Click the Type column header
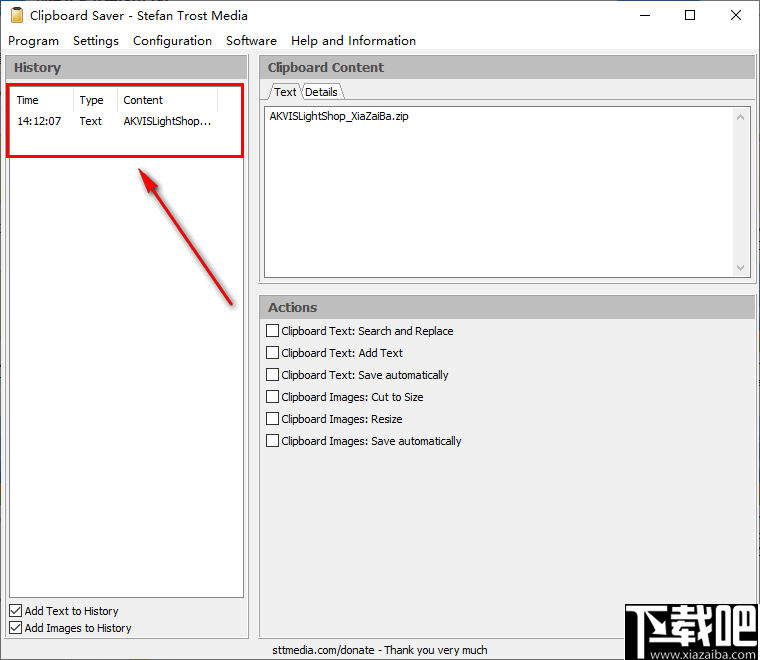 tap(95, 100)
